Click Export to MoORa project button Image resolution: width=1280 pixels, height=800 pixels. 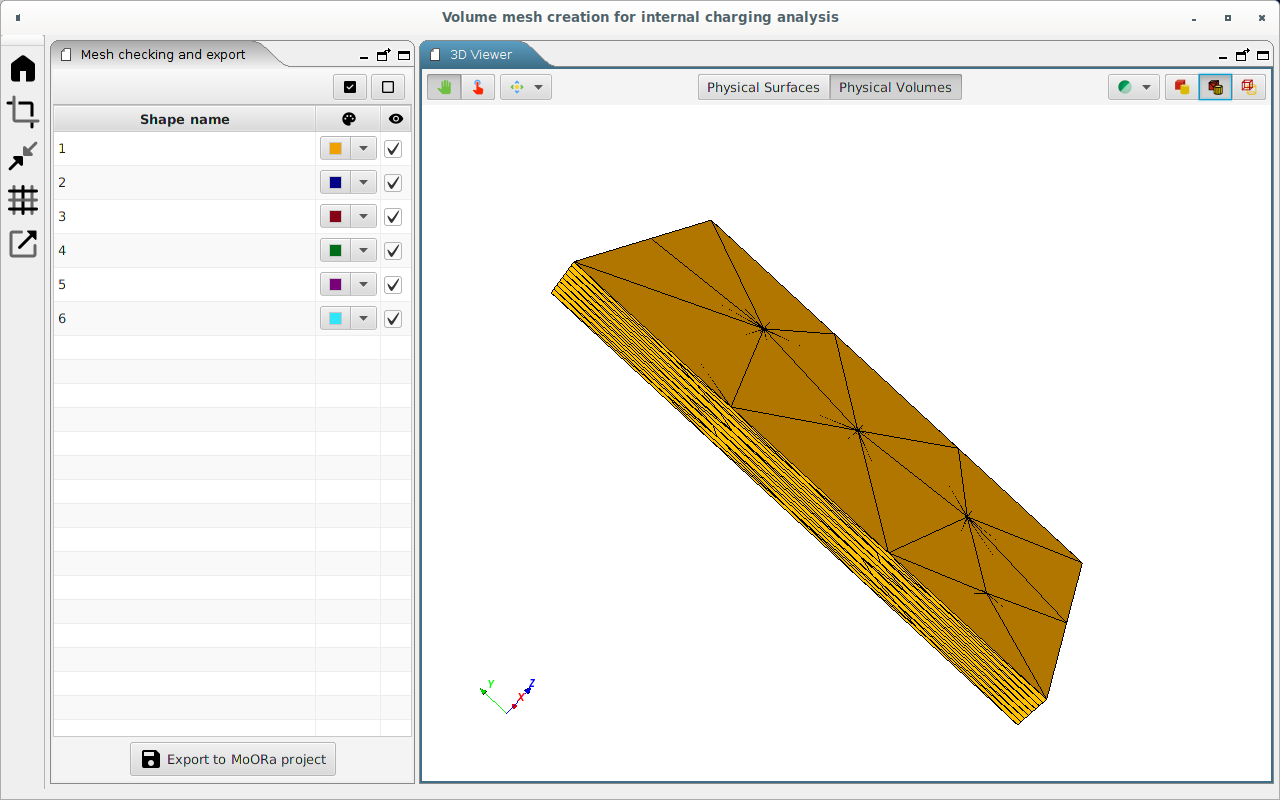pos(233,759)
